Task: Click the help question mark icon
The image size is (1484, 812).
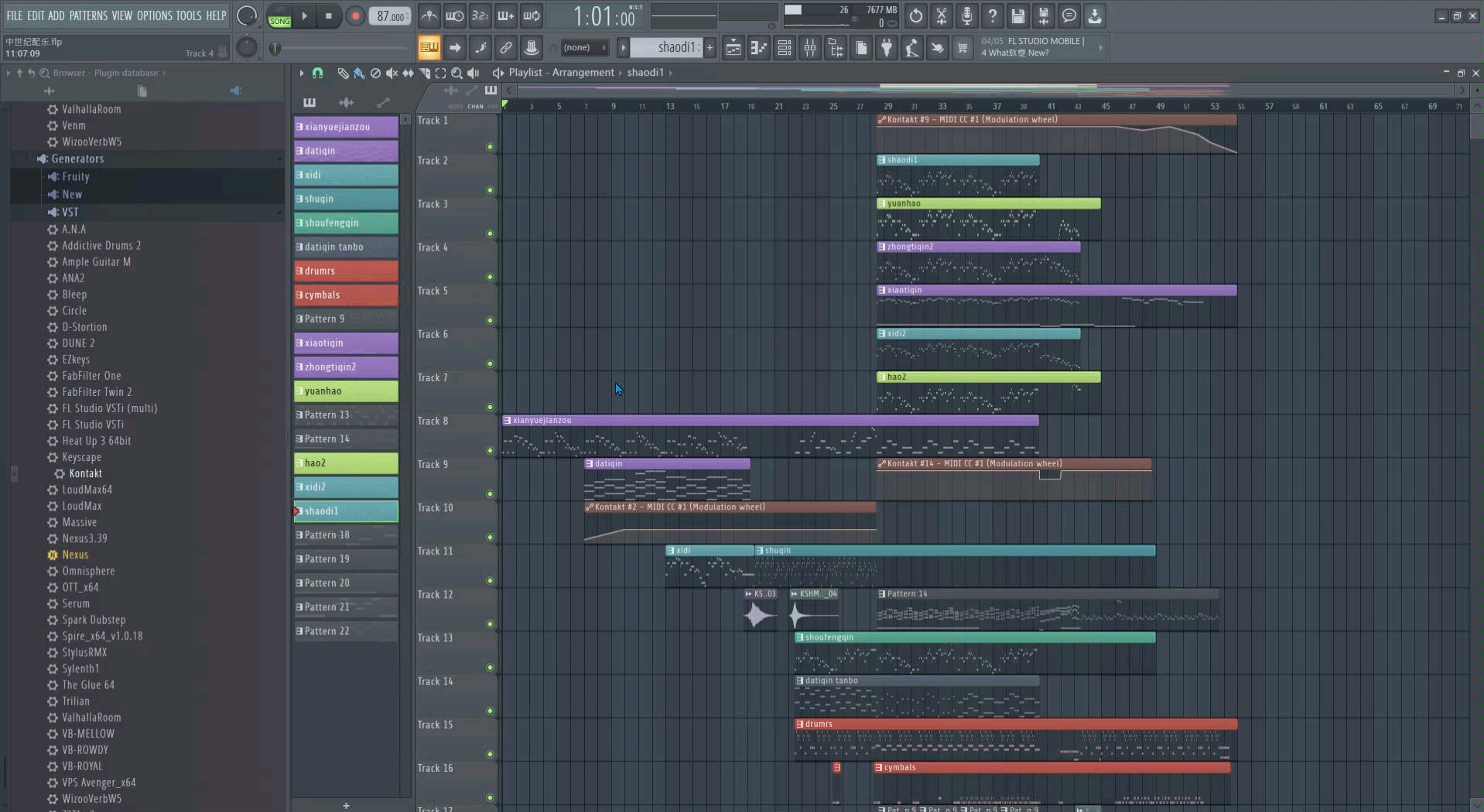Action: click(x=993, y=15)
